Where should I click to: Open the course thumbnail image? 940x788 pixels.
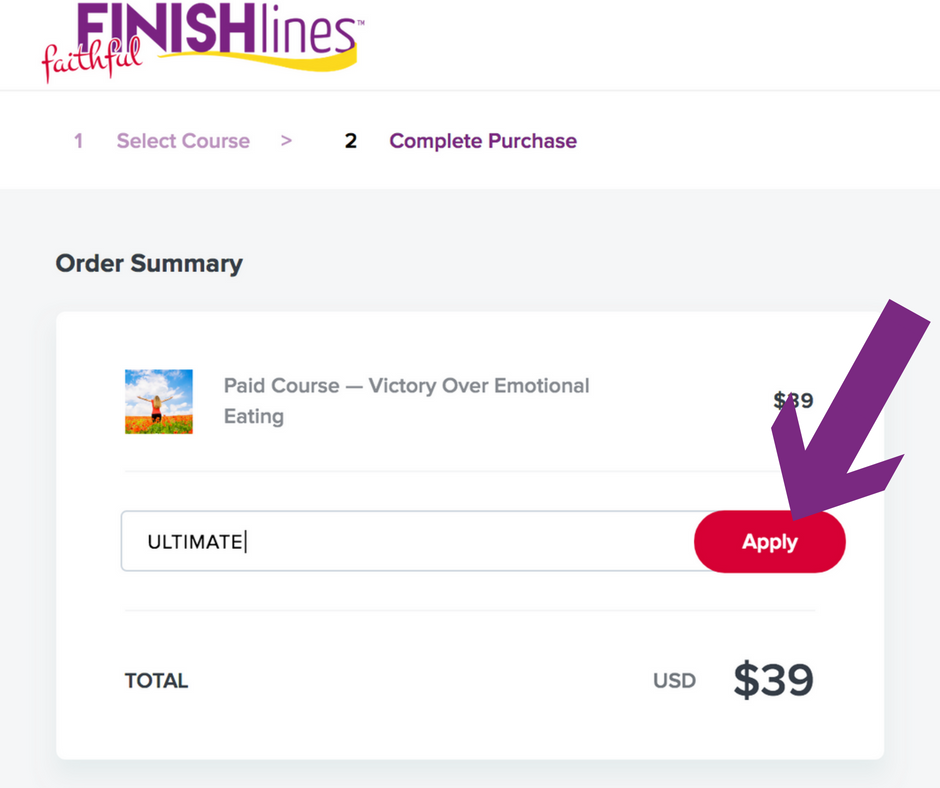[x=159, y=401]
